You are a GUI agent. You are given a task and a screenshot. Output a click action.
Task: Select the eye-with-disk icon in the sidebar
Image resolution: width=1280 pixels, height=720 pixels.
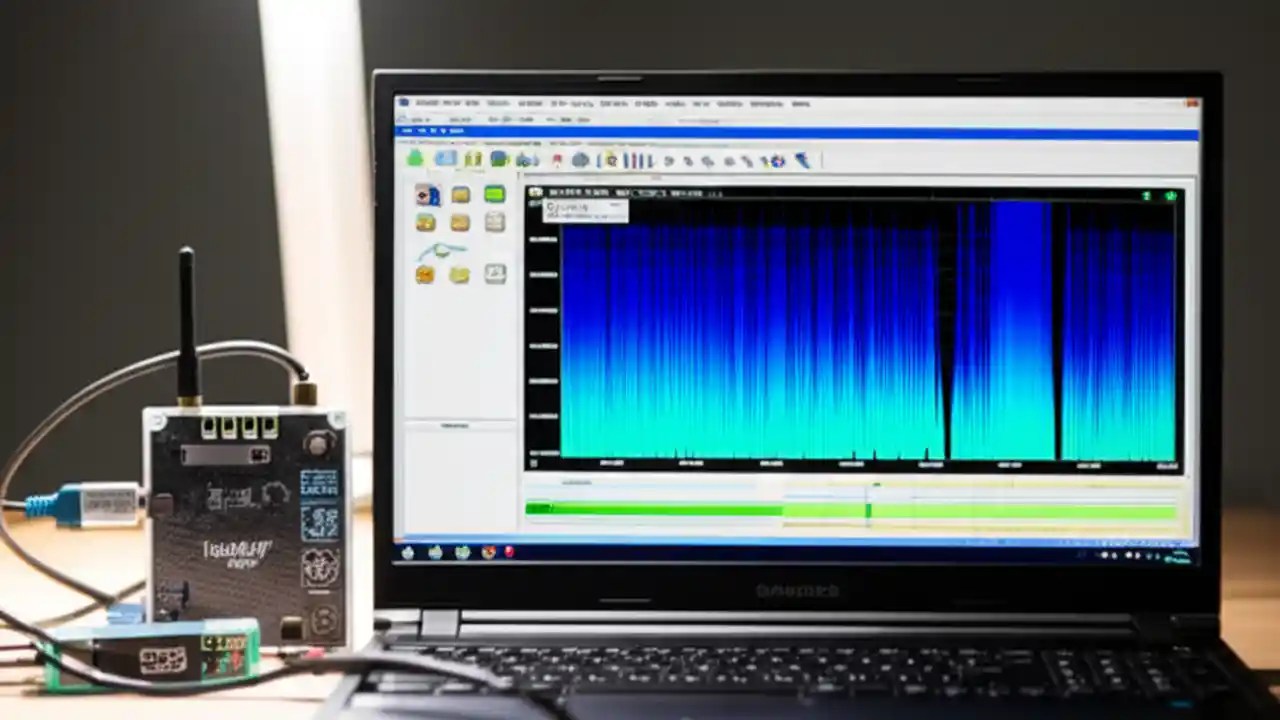[428, 195]
